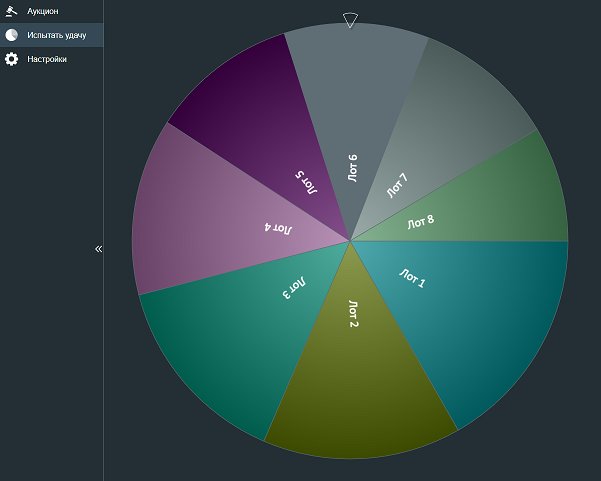Select the Лот 2 label on the wheel

(x=353, y=313)
